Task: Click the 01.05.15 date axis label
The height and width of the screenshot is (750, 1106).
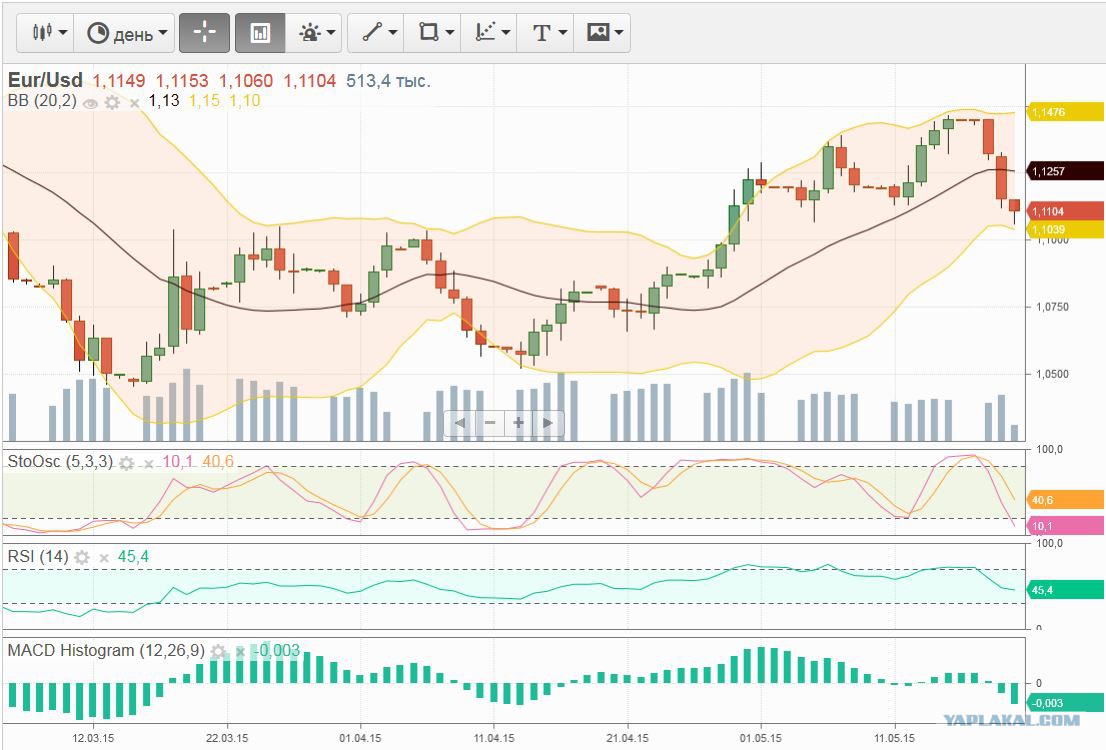Action: click(761, 738)
